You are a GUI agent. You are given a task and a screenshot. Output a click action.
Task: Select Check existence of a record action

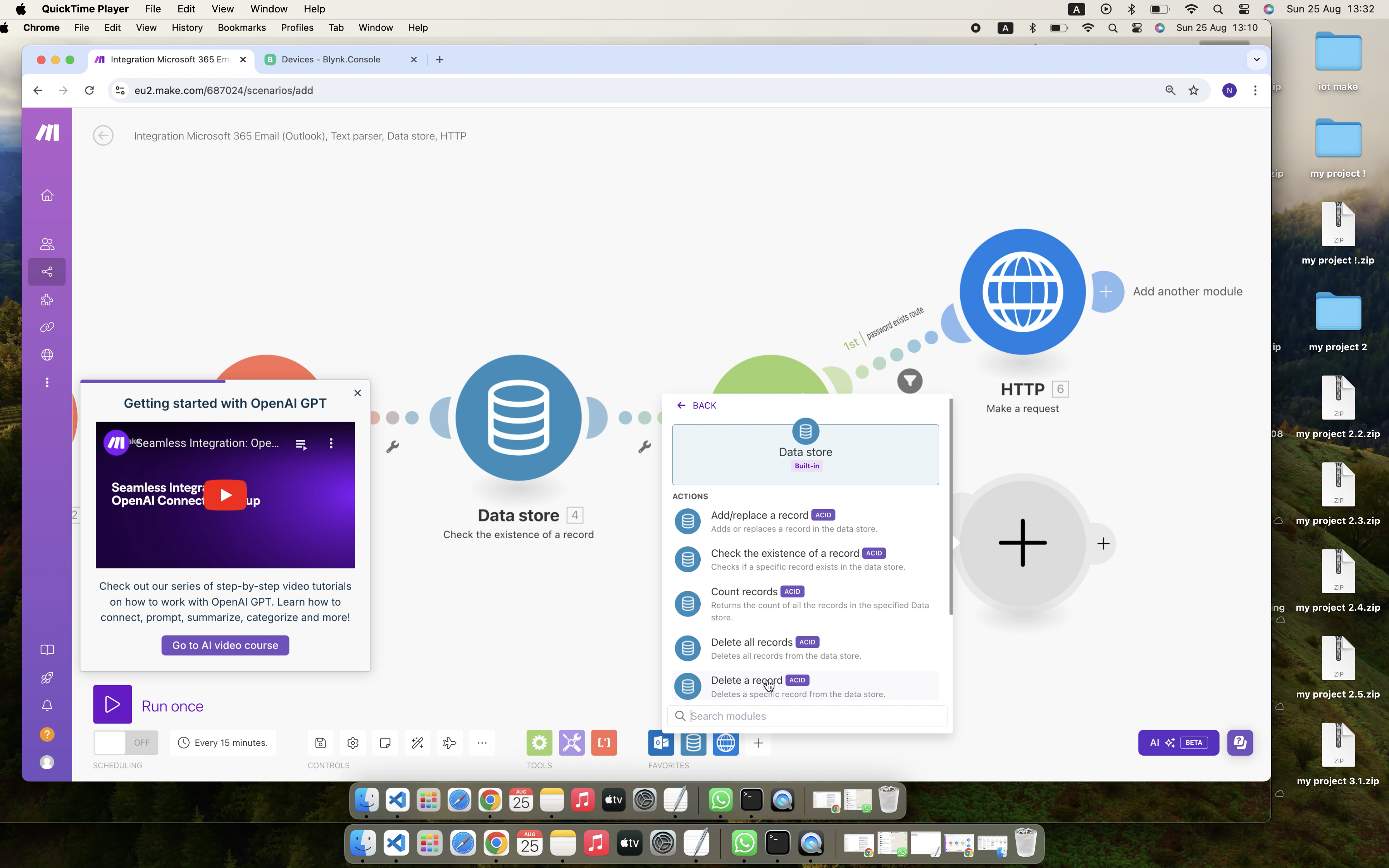pos(784,558)
